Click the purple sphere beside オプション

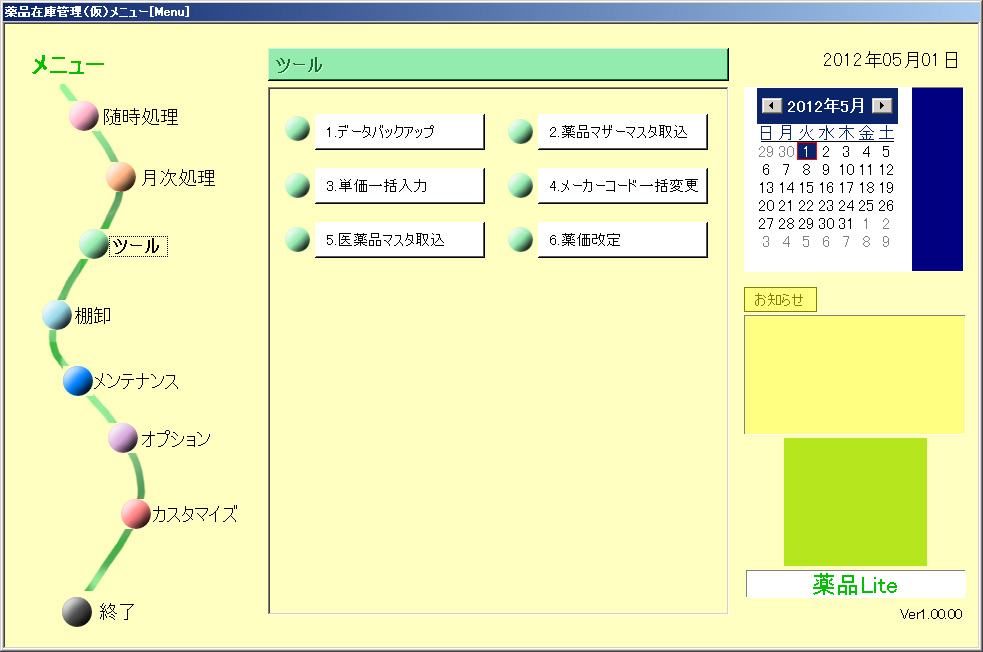click(x=123, y=438)
